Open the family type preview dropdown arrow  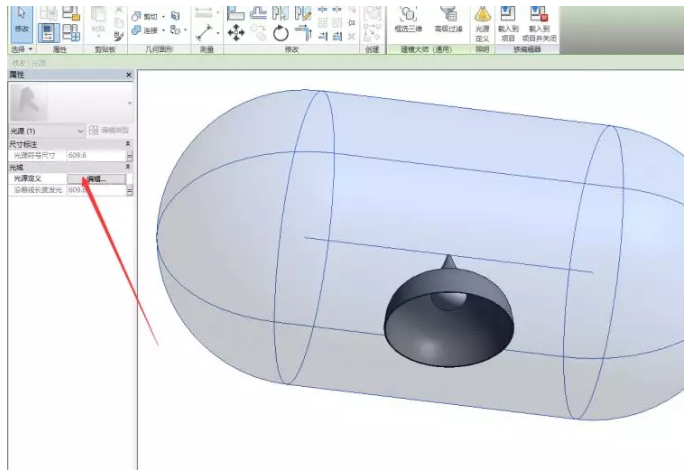click(129, 102)
